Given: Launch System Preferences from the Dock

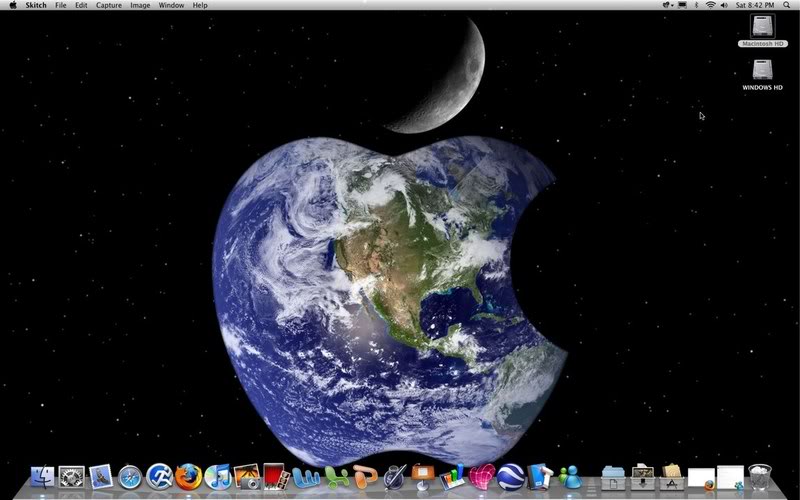Looking at the screenshot, I should pyautogui.click(x=71, y=478).
